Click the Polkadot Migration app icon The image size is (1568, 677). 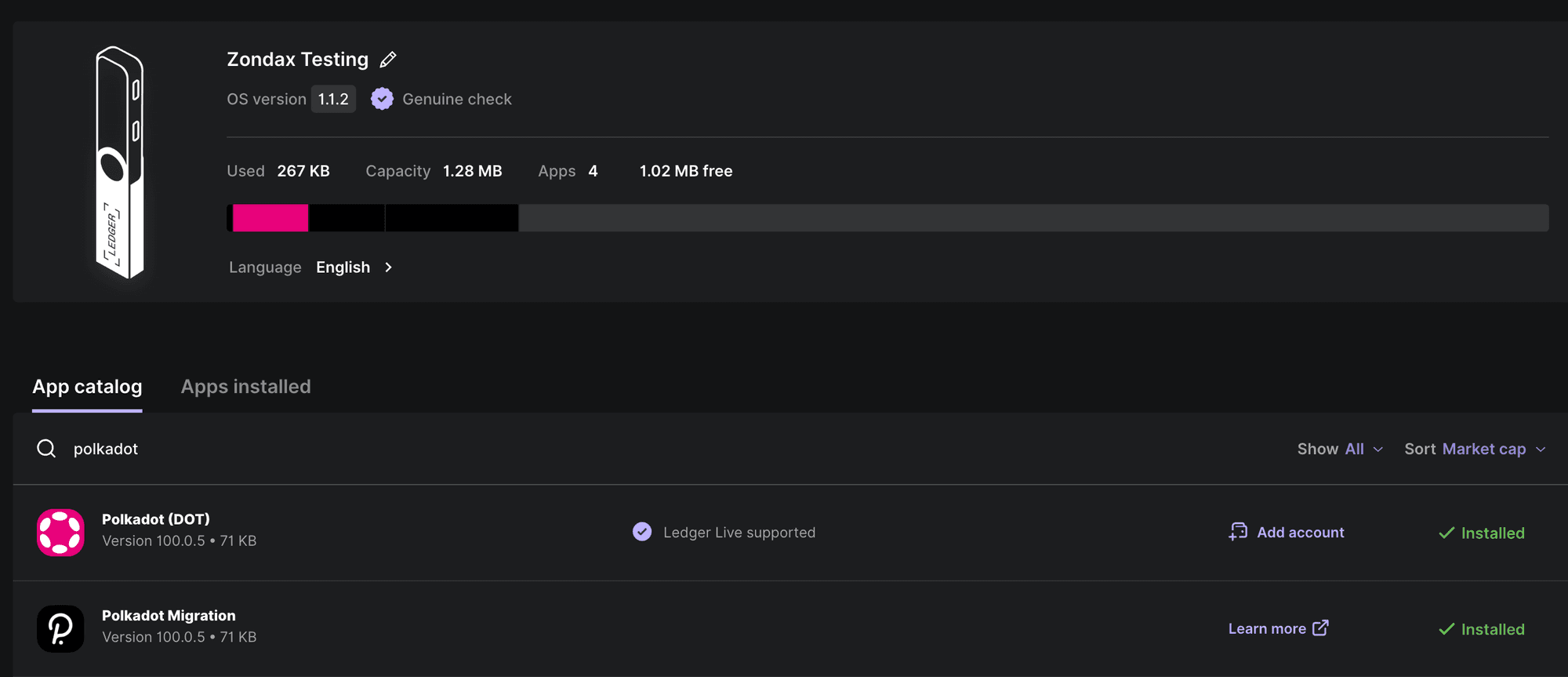click(60, 628)
